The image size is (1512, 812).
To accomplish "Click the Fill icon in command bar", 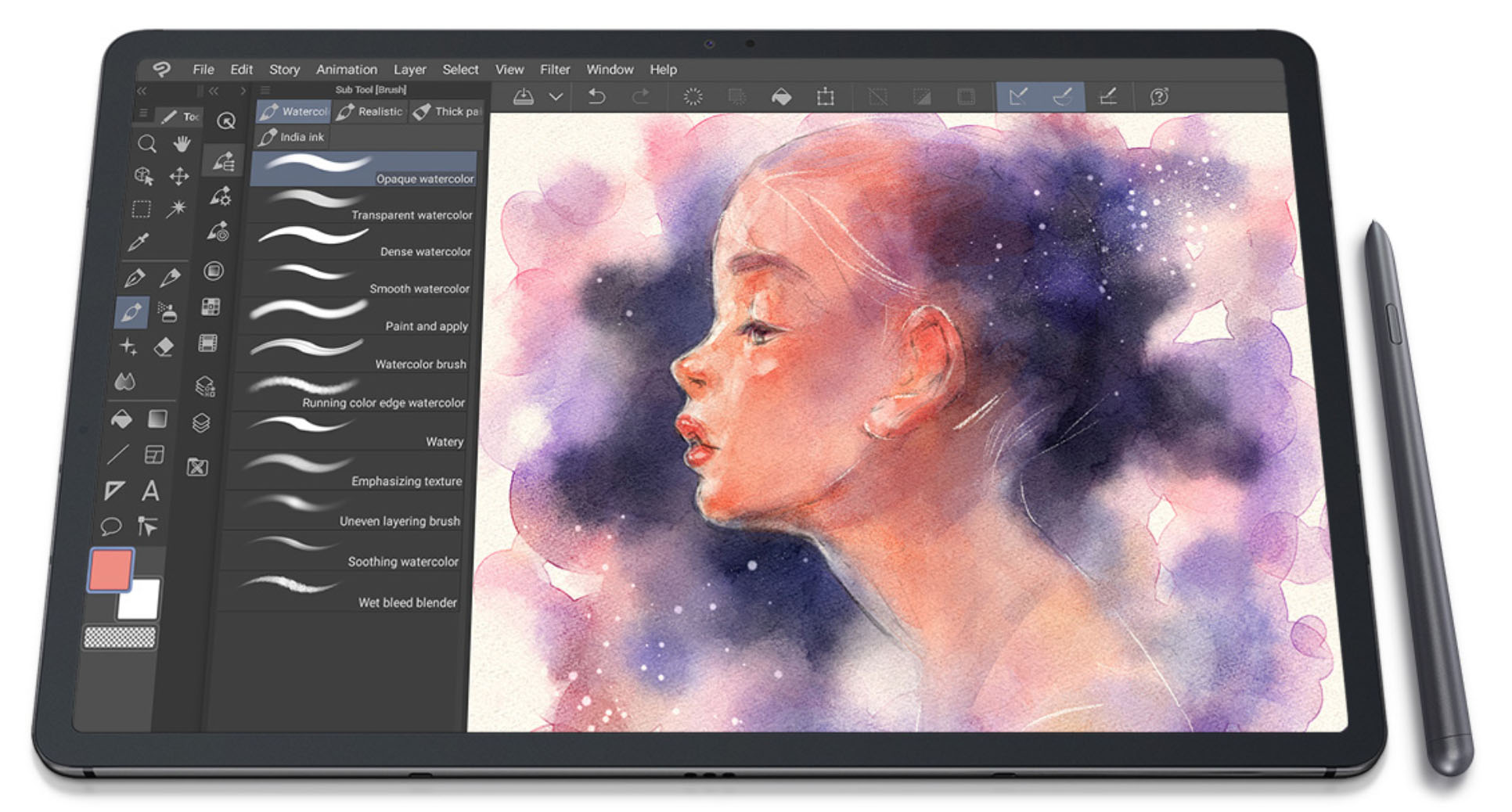I will pos(781,97).
